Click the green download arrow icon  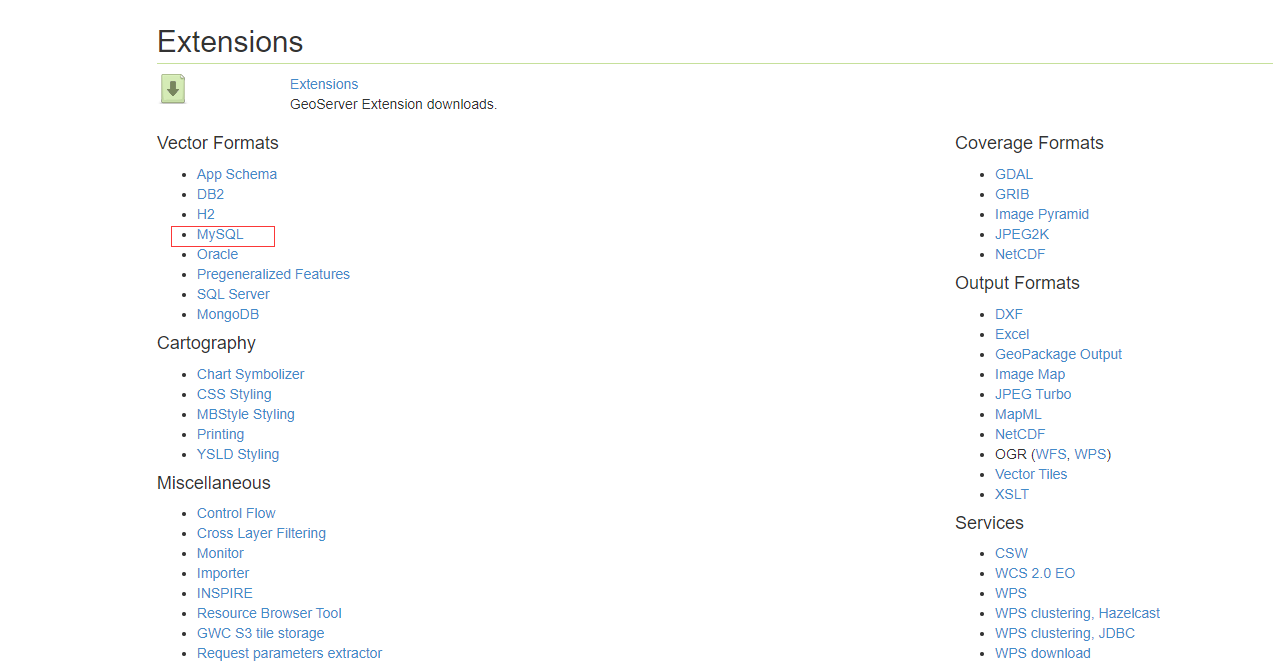click(173, 89)
